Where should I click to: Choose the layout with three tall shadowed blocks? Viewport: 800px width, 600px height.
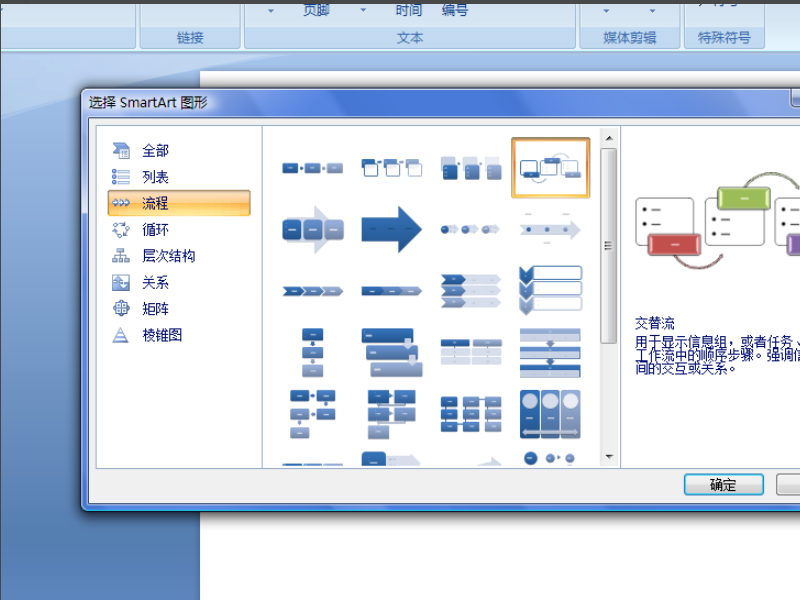point(471,168)
